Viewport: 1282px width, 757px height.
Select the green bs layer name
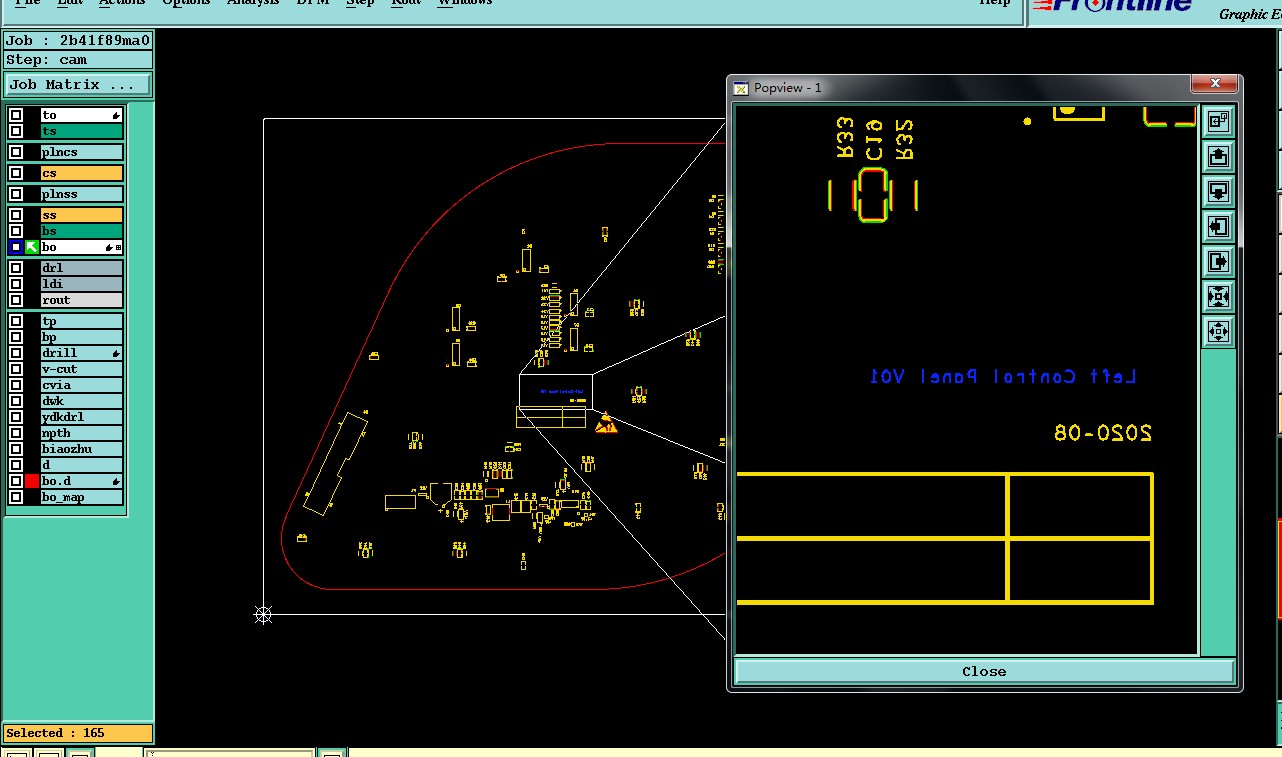point(81,231)
